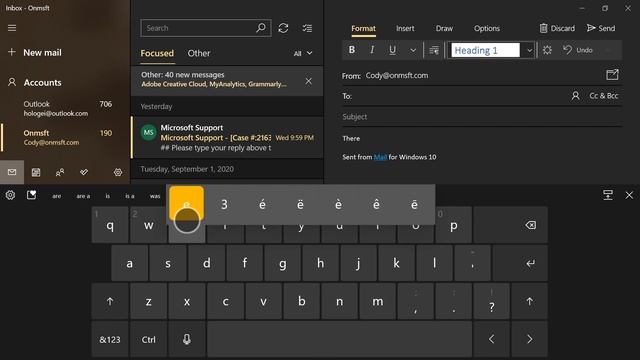Toggle Underline formatting
This screenshot has width=640, height=360.
[392, 50]
